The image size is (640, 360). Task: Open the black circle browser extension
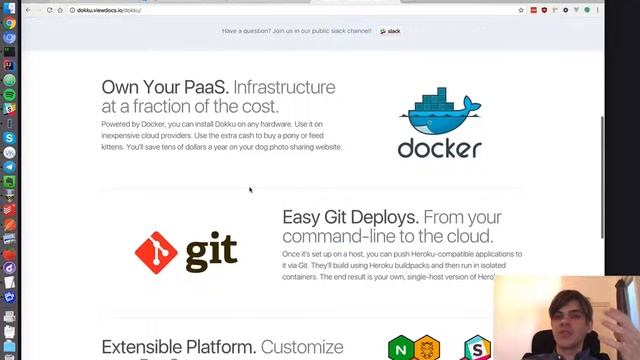565,10
